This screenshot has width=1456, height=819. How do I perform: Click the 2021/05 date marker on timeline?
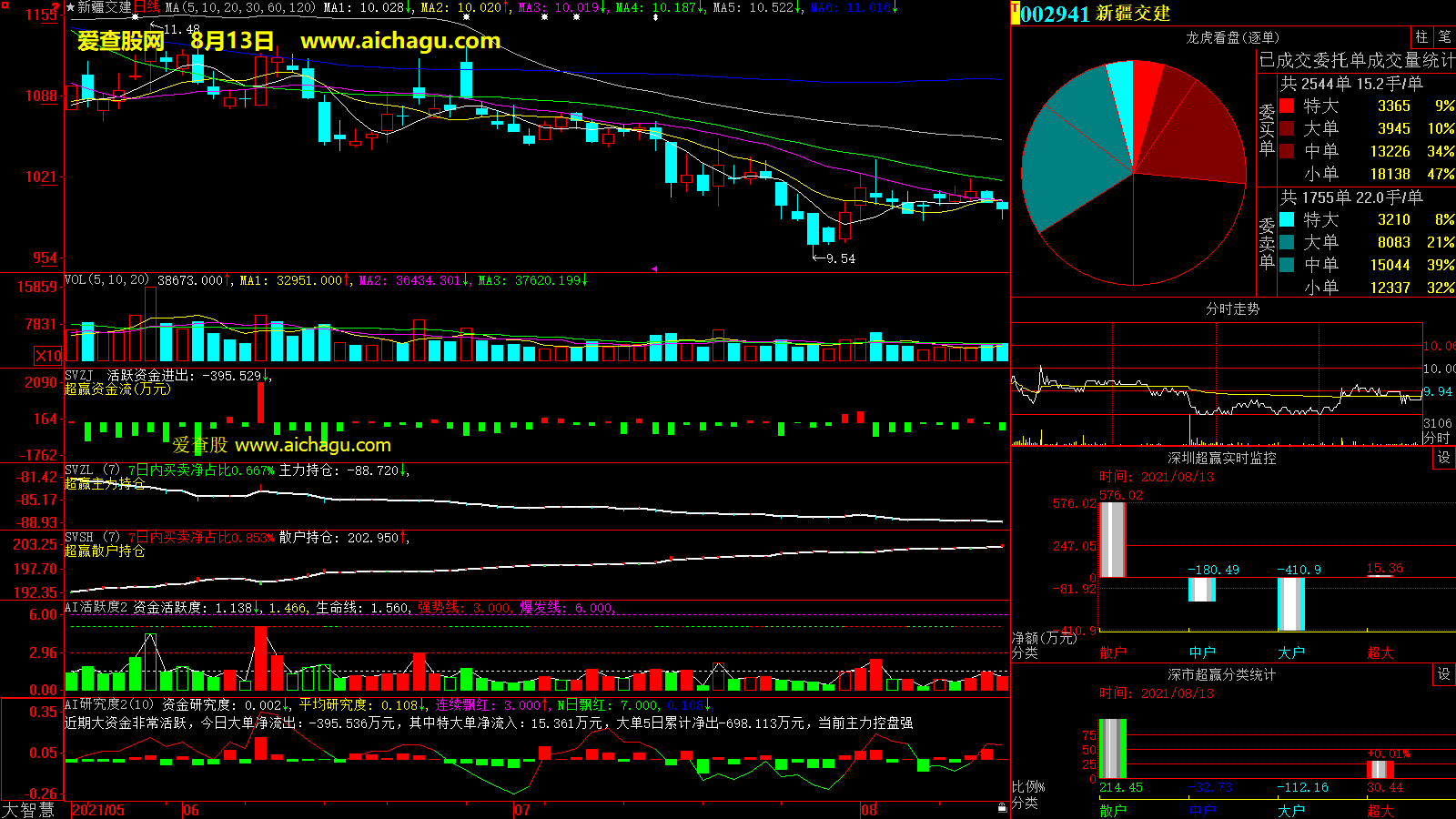coord(98,810)
